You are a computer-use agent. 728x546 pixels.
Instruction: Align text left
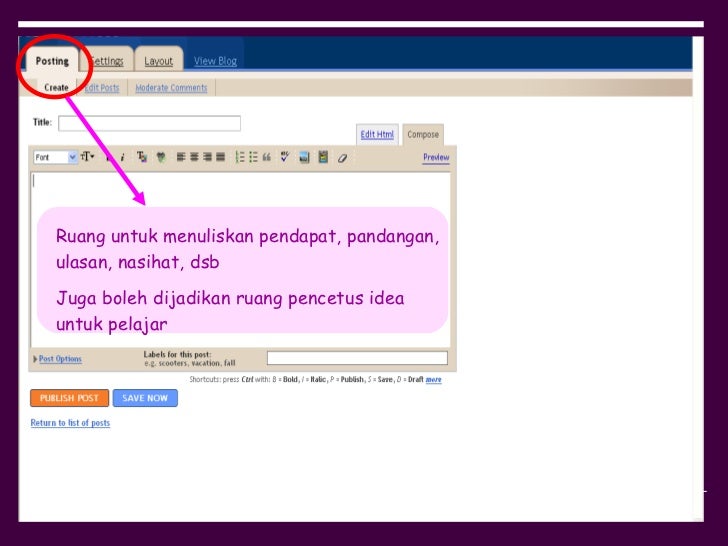181,157
